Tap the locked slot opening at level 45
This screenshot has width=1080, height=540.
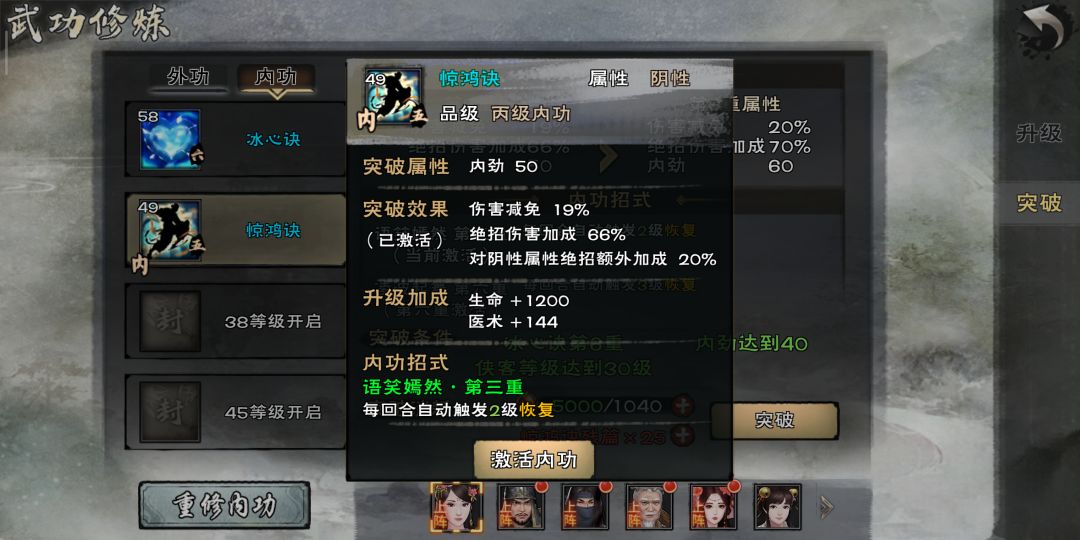point(236,412)
